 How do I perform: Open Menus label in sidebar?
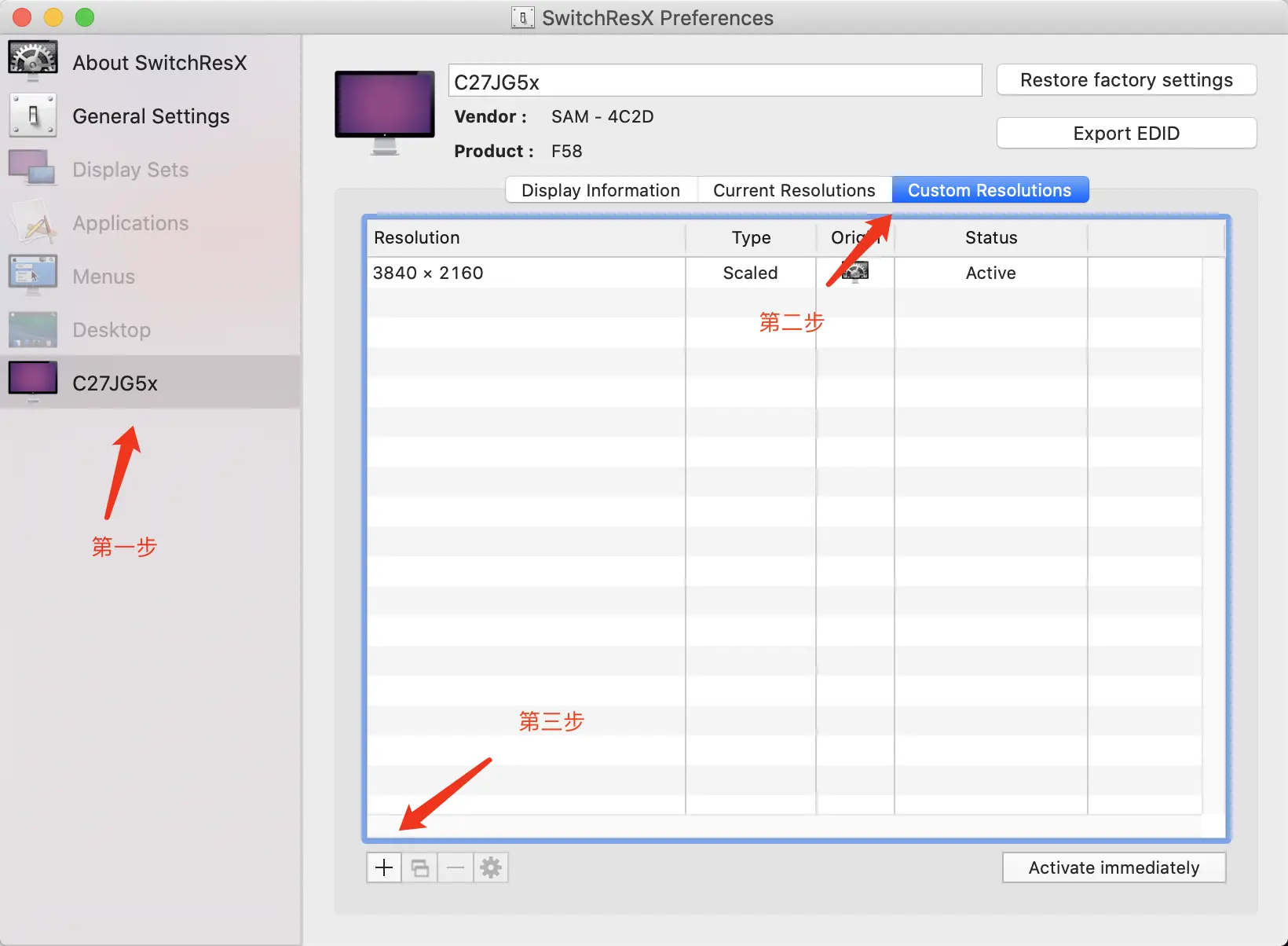tap(104, 277)
